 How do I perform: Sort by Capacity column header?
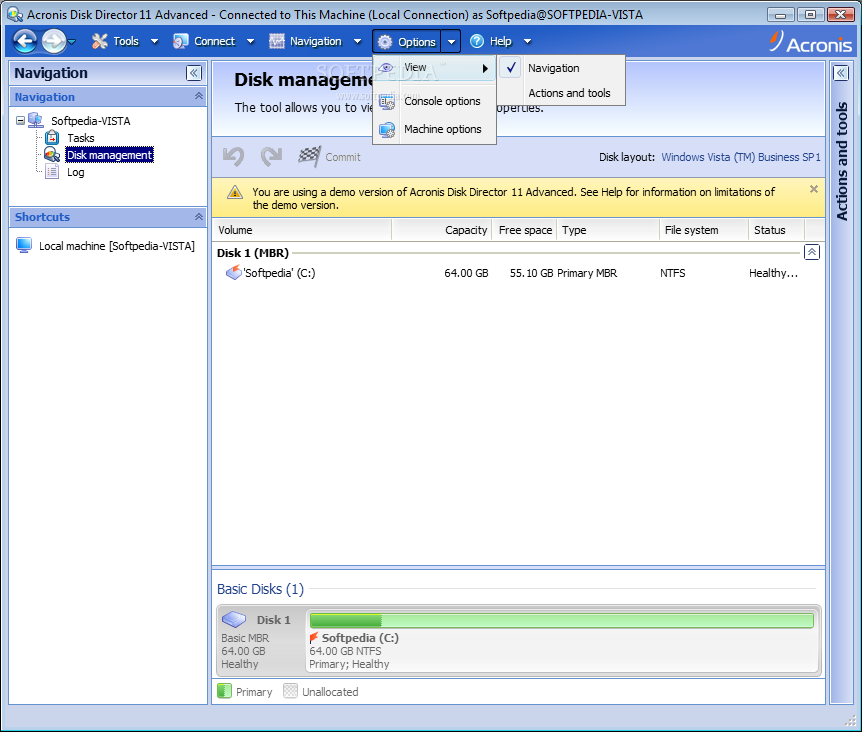click(442, 230)
